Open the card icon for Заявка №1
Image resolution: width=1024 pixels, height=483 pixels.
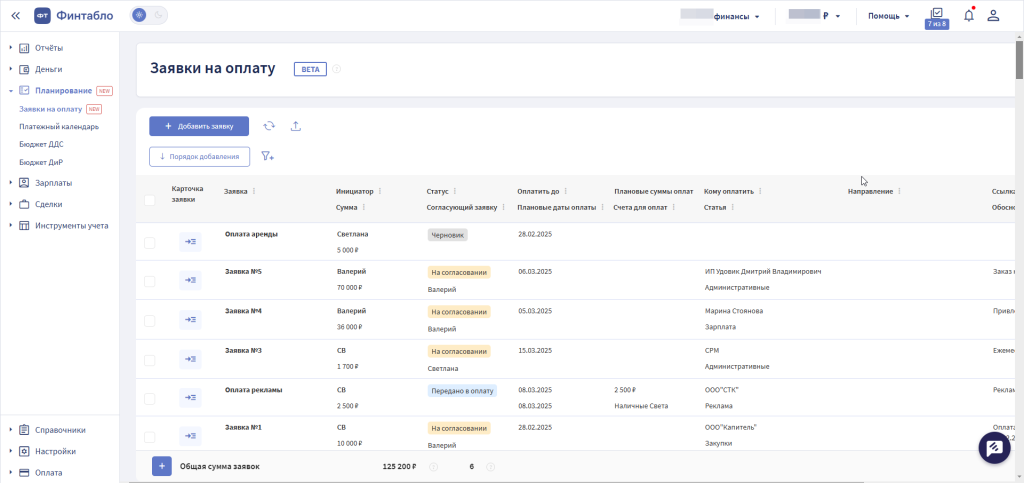(x=190, y=436)
